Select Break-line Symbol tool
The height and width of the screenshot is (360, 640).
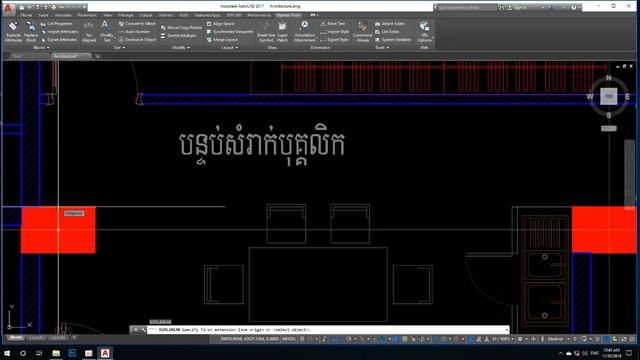266,32
